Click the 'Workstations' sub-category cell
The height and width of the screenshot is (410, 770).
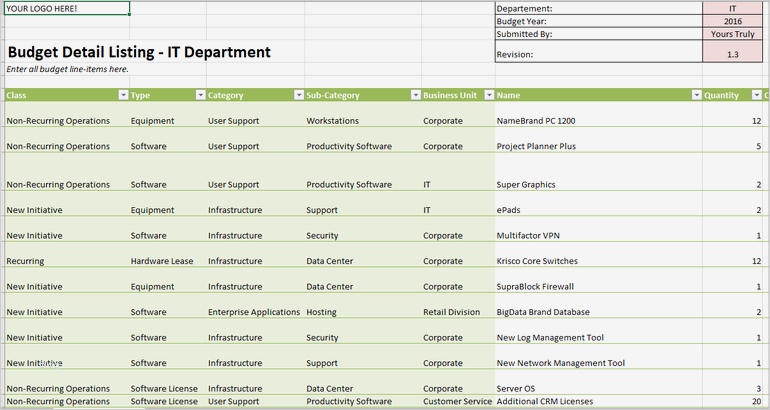363,114
